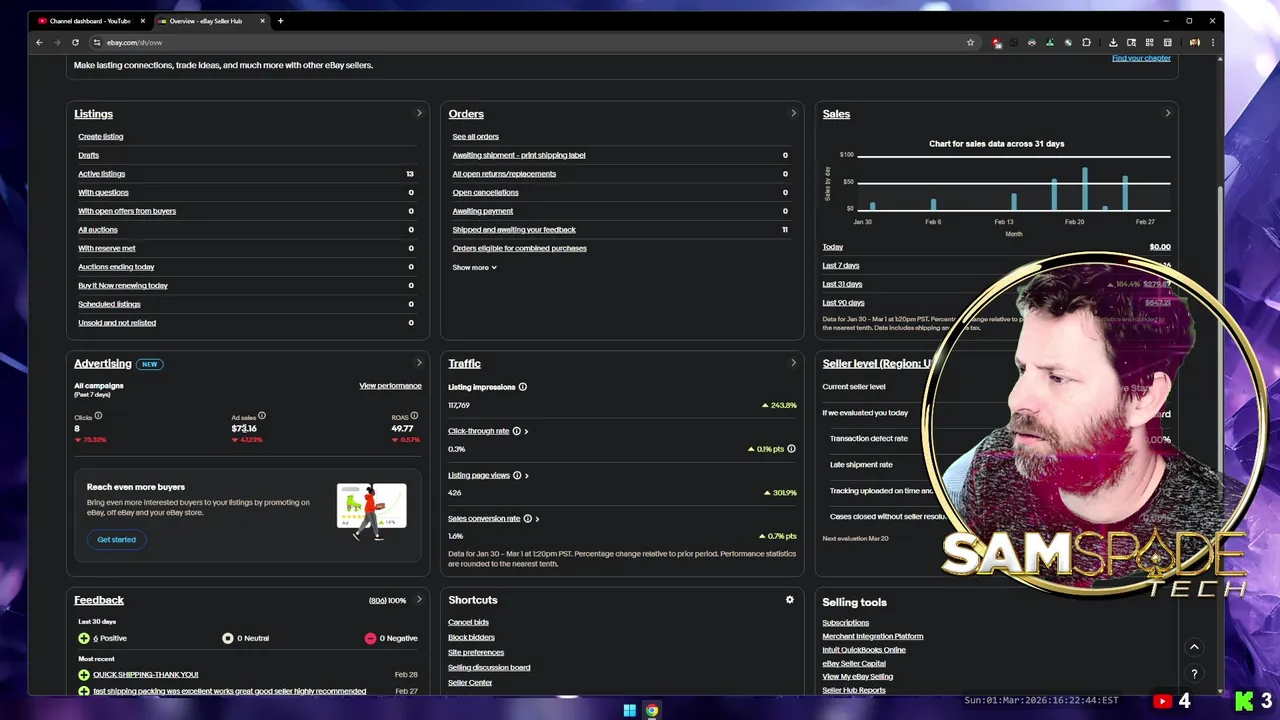Image resolution: width=1280 pixels, height=720 pixels.
Task: Open a new browser tab
Action: pos(280,21)
